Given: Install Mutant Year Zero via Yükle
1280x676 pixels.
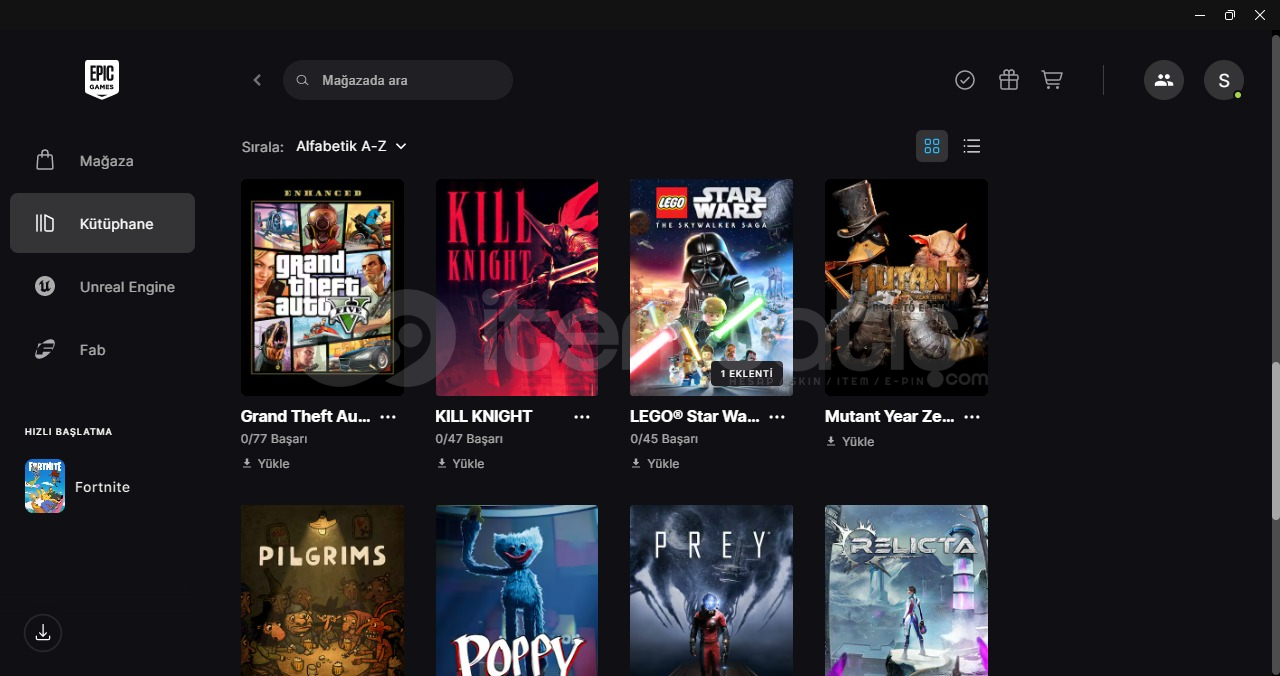Looking at the screenshot, I should (849, 441).
